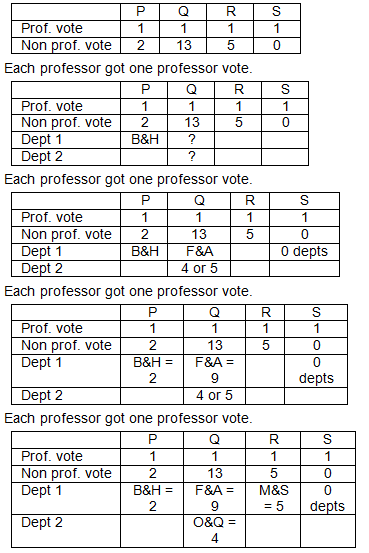The width and height of the screenshot is (369, 553).
Task: Click the question mark in Dept 1 row
Action: click(191, 140)
